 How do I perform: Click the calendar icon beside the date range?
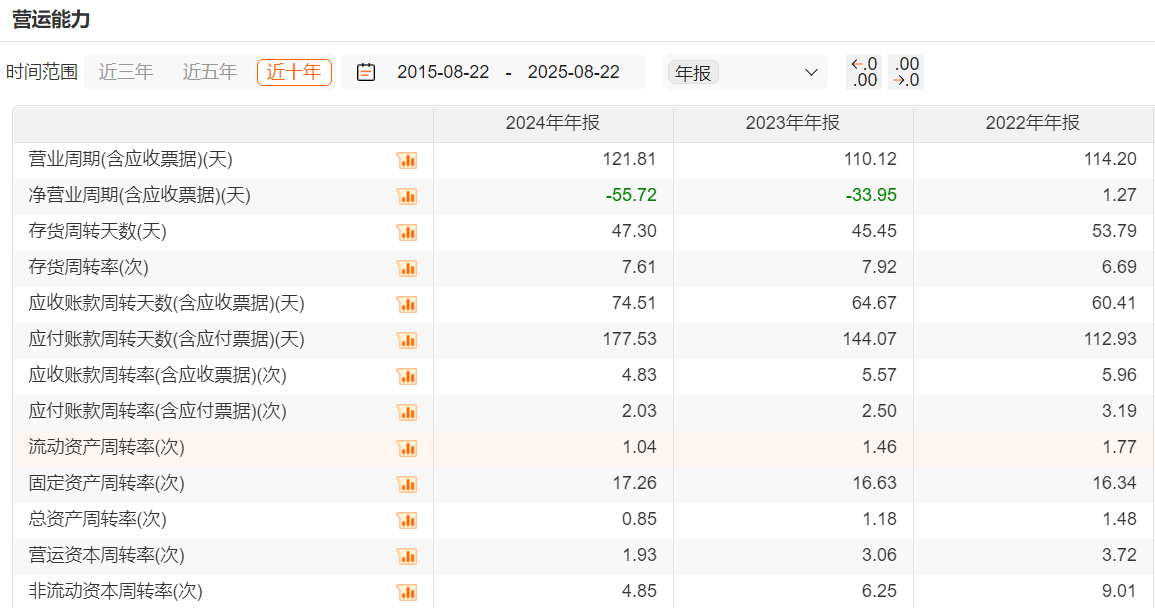[366, 72]
